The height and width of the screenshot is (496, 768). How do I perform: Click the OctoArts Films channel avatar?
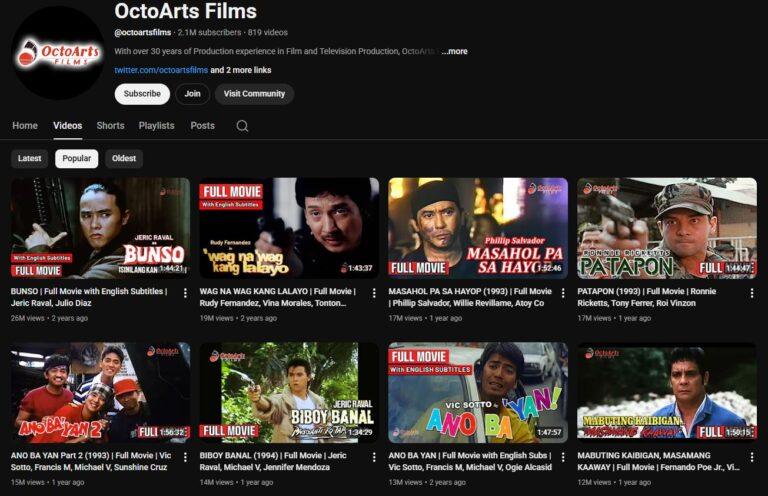click(x=58, y=53)
